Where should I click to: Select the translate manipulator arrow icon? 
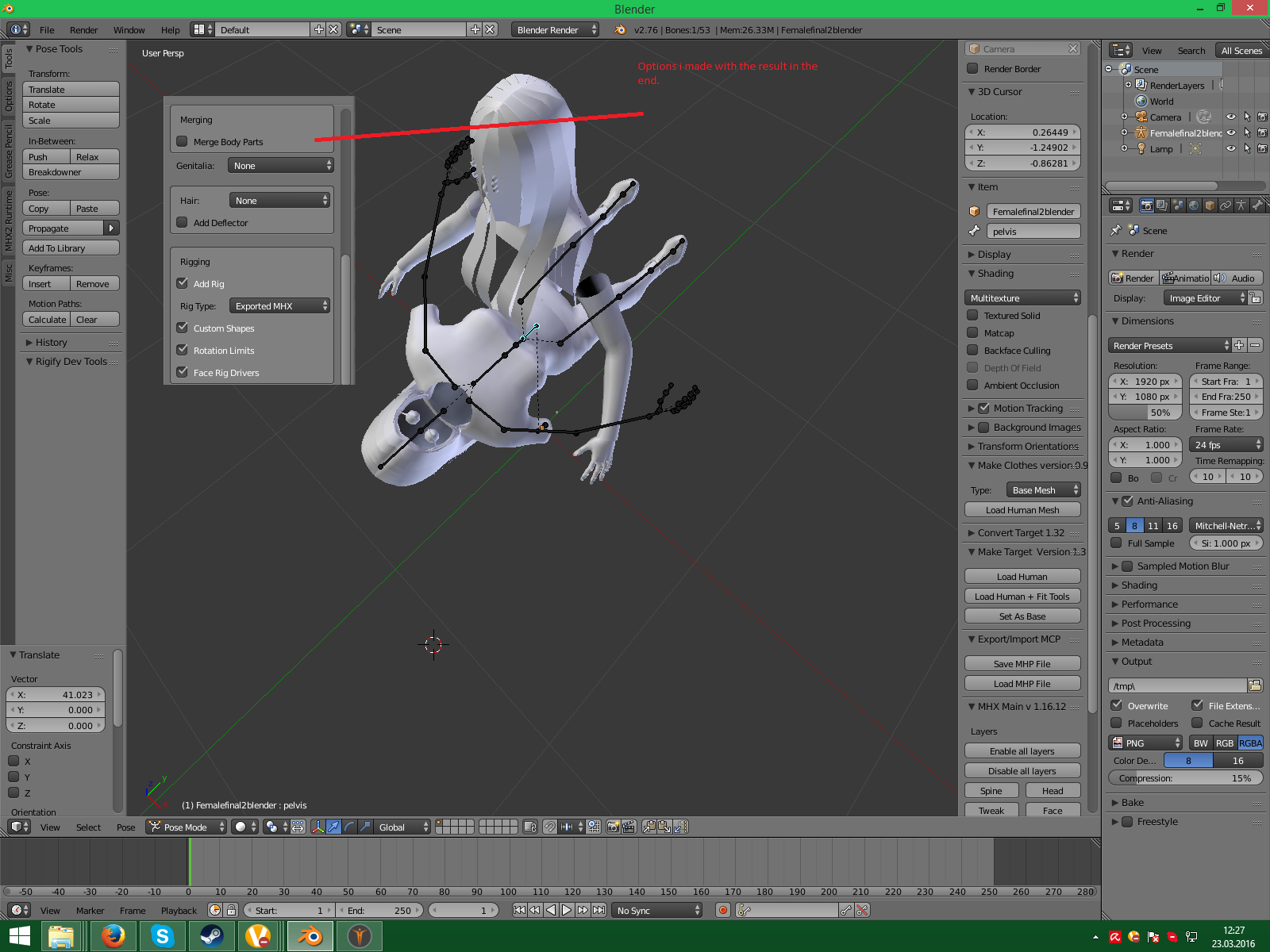point(334,827)
